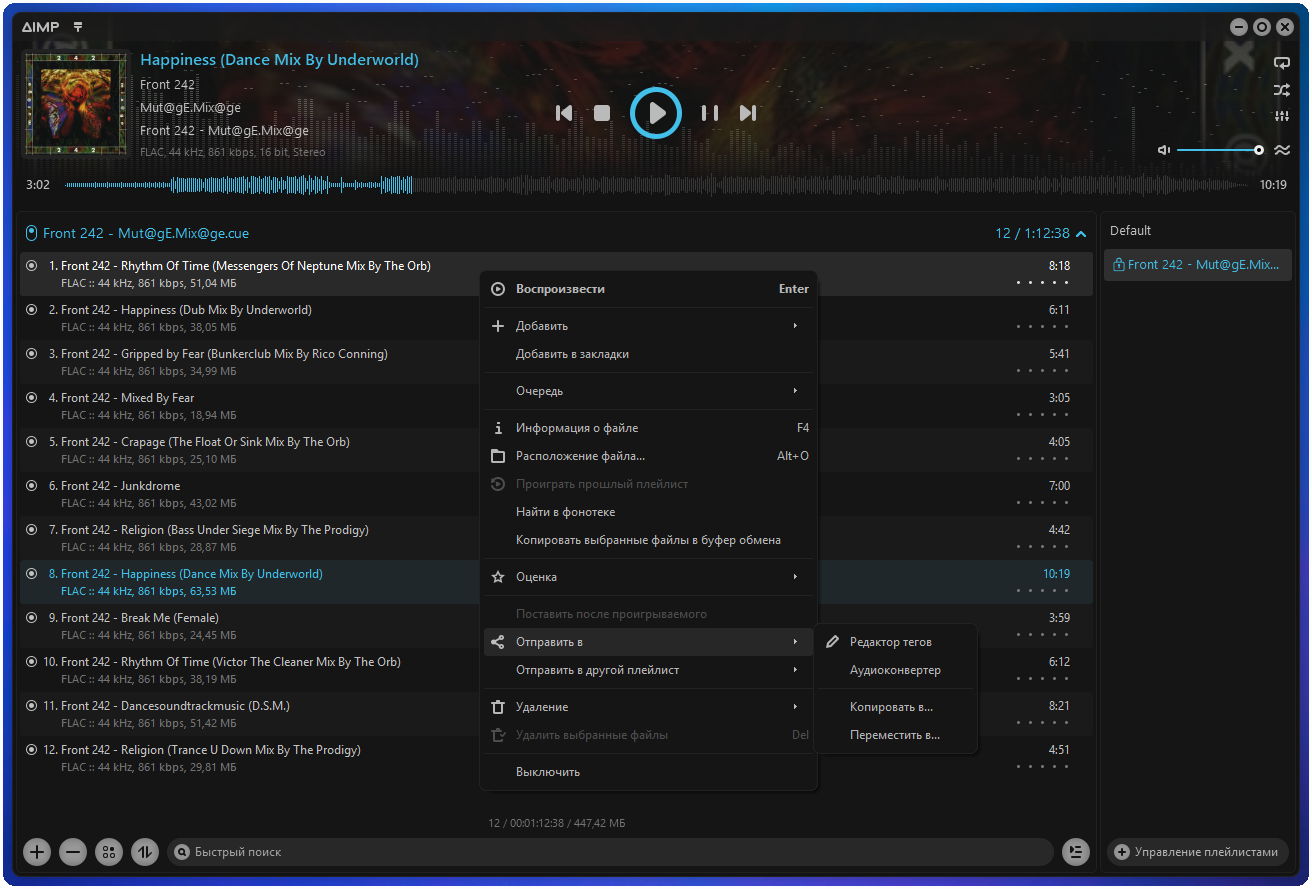The height and width of the screenshot is (889, 1312).
Task: Toggle the check mark of track 9 Break Me
Action: pyautogui.click(x=31, y=618)
